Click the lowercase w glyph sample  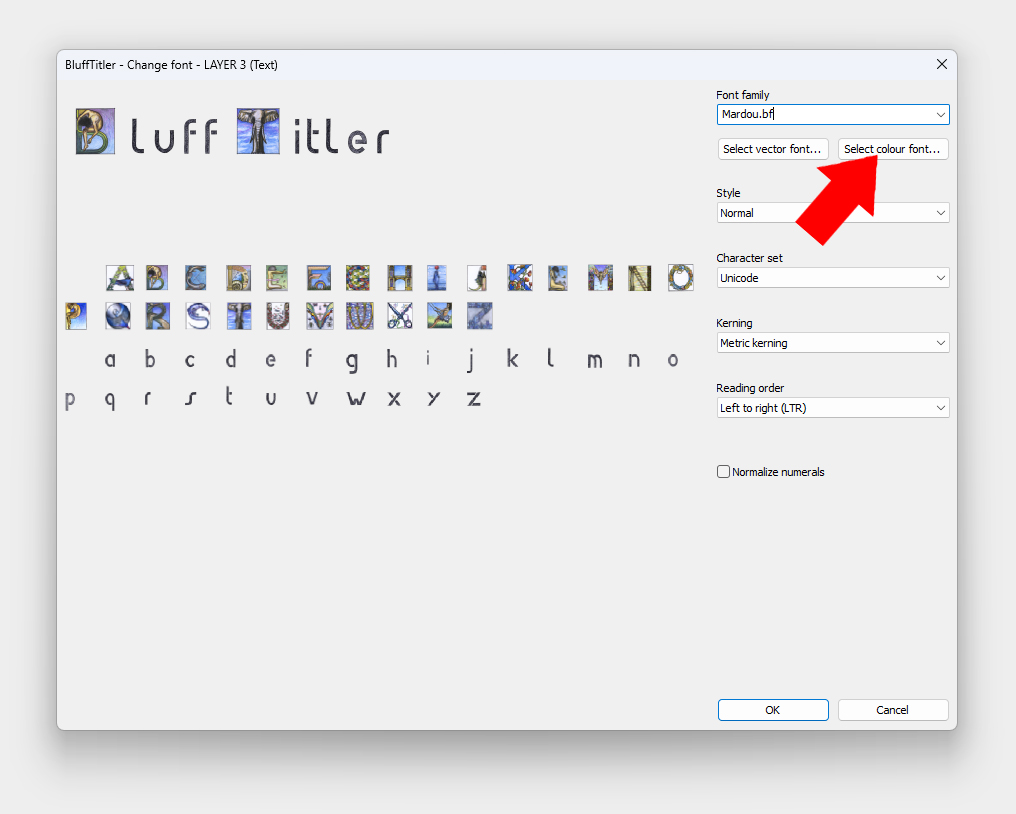(356, 399)
